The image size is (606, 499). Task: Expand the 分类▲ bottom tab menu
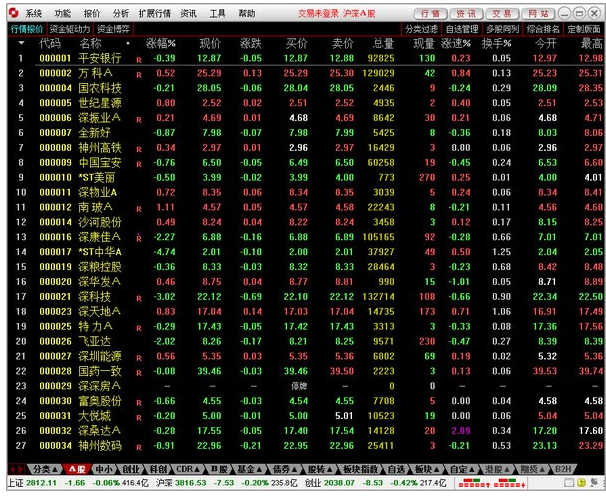point(45,469)
